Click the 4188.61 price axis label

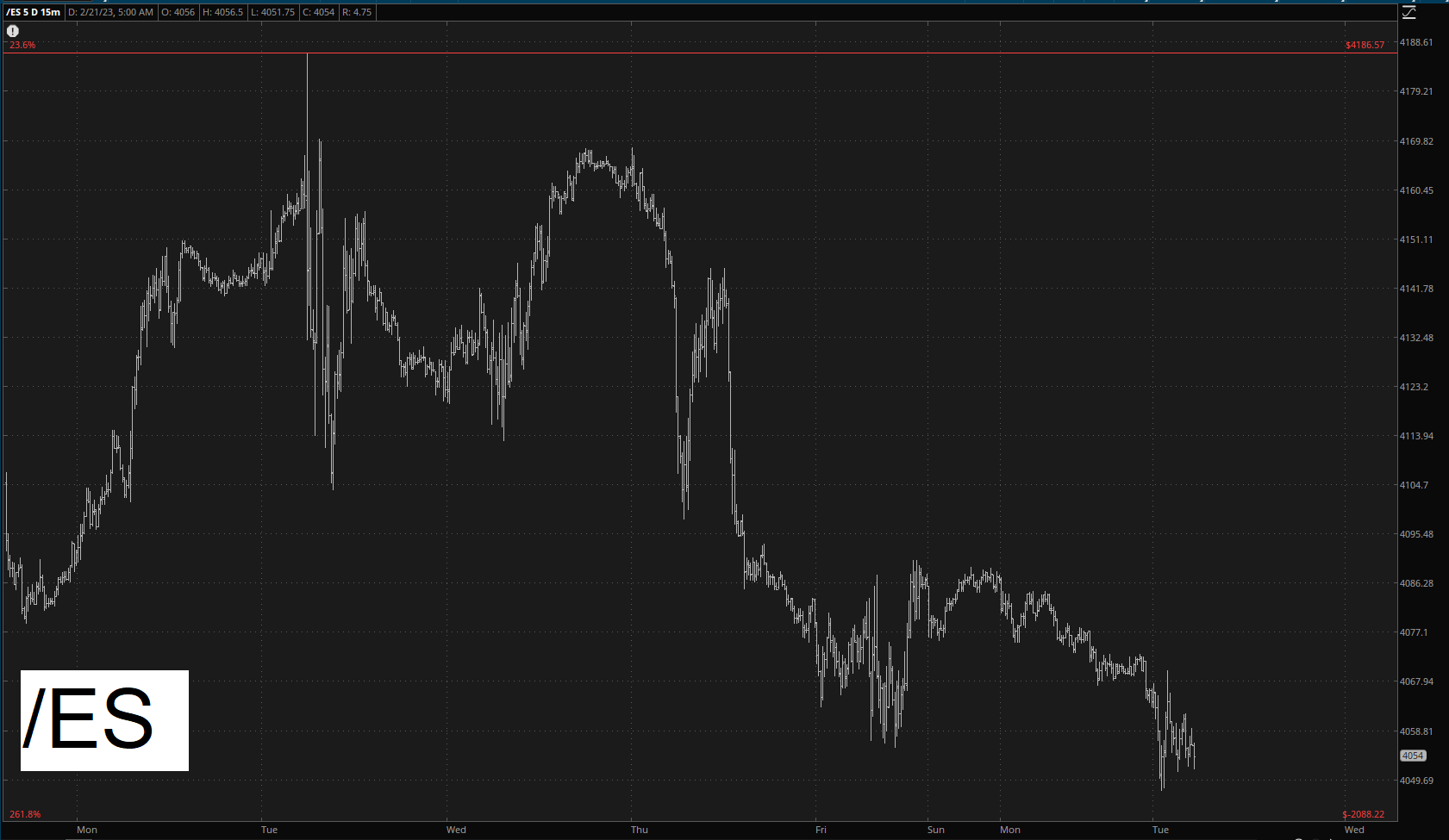[x=1416, y=42]
